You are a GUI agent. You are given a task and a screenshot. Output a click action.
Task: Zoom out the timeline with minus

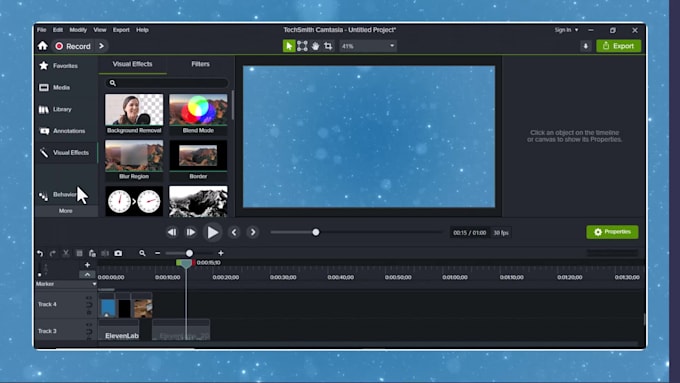(157, 253)
